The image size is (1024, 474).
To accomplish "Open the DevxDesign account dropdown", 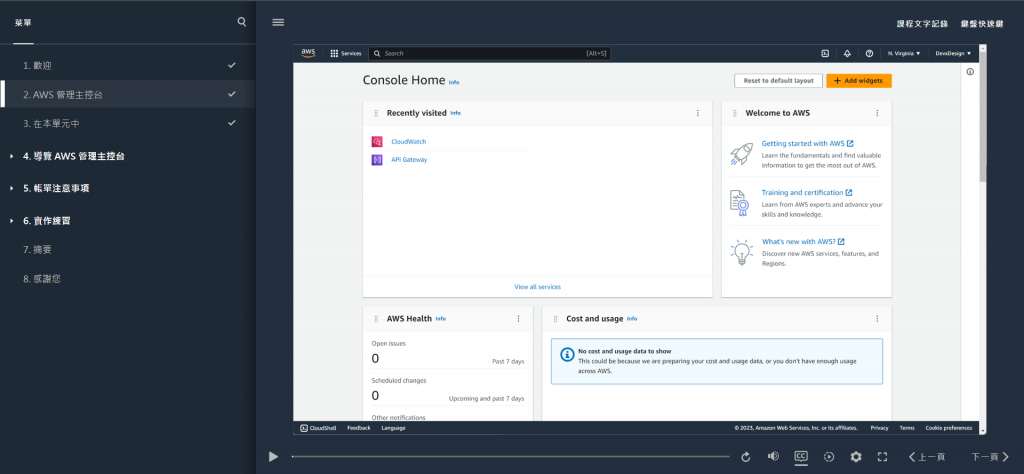I will point(953,54).
